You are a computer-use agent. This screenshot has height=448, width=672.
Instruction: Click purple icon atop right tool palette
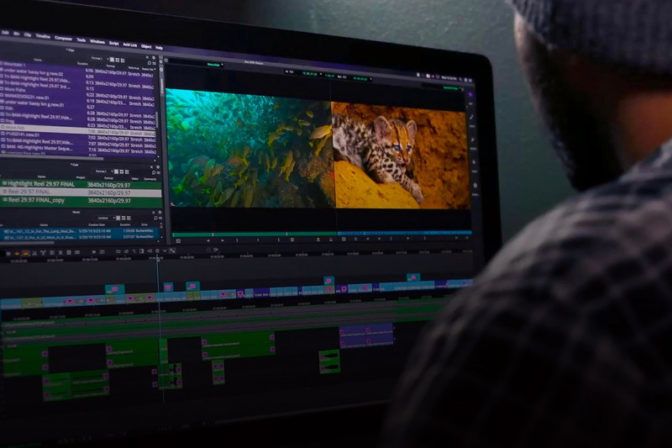pos(471,94)
